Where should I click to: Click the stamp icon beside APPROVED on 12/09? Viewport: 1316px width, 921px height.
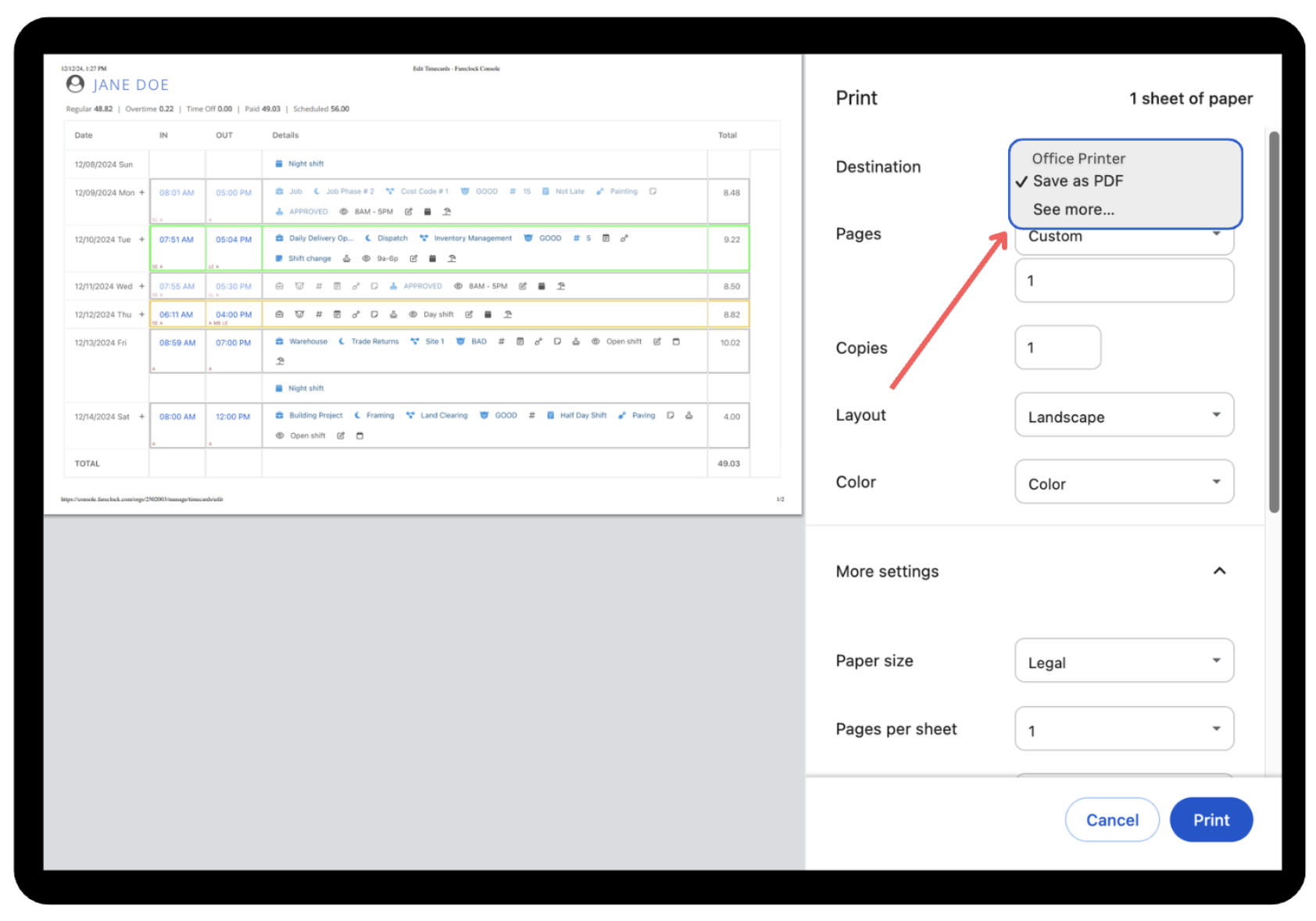coord(279,212)
